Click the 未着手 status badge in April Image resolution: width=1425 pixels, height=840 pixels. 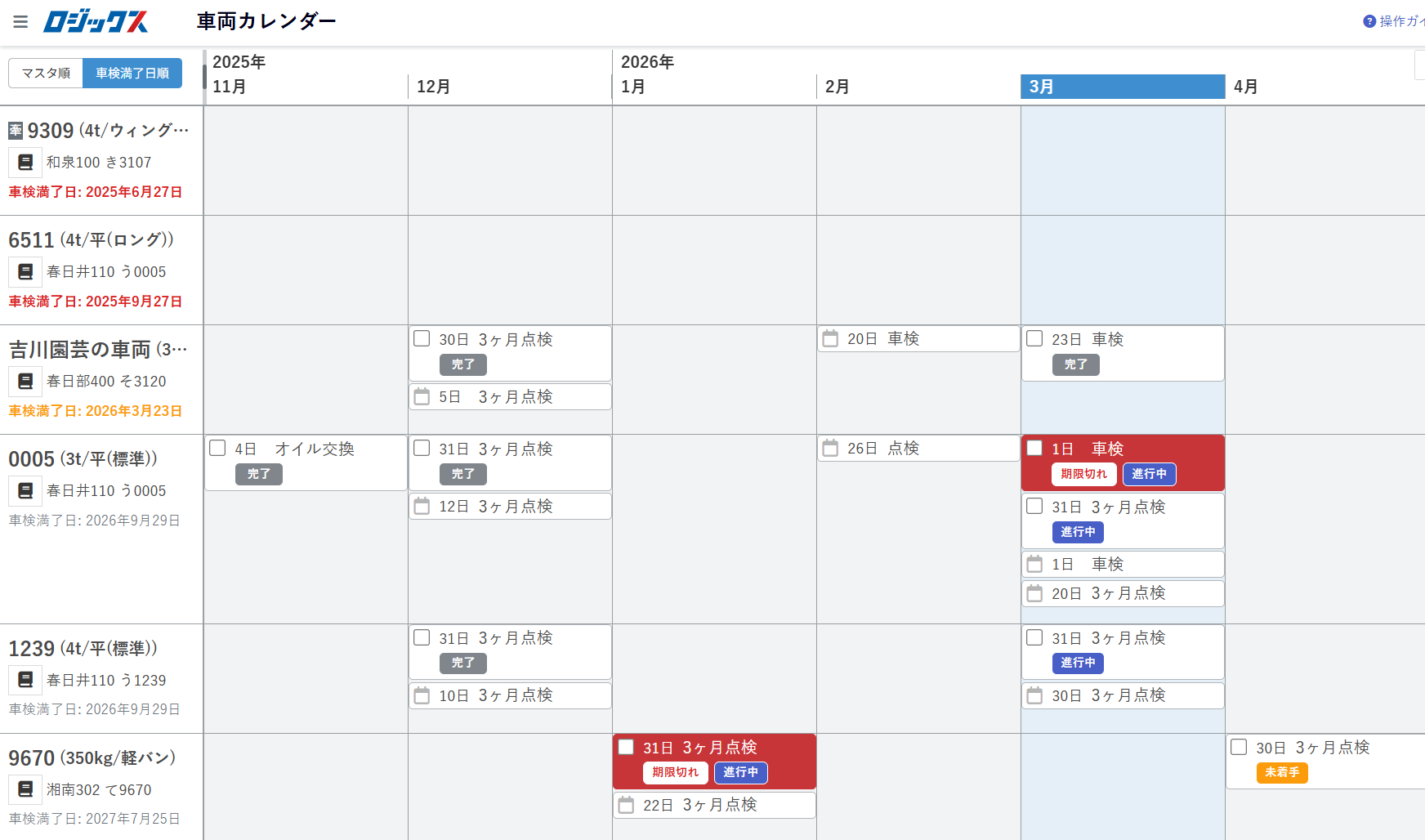pyautogui.click(x=1281, y=772)
